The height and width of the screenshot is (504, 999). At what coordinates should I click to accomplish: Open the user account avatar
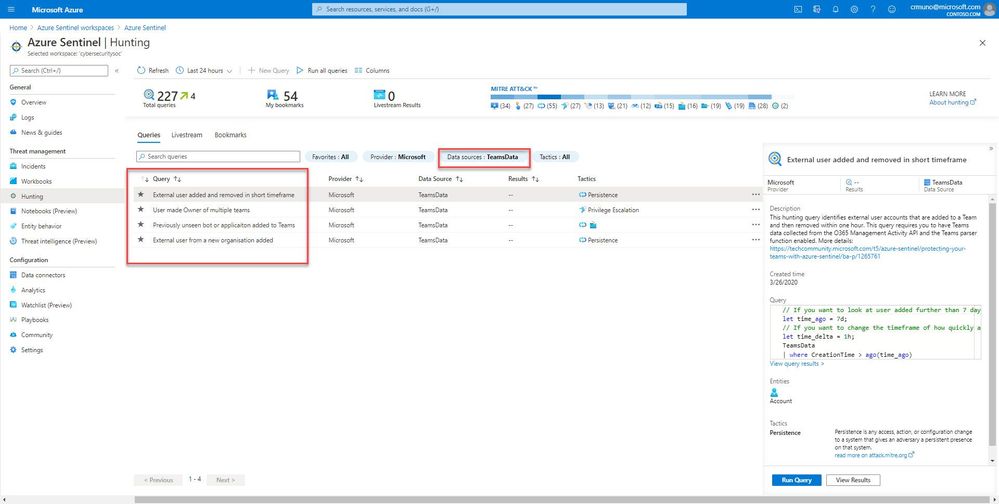pos(989,10)
